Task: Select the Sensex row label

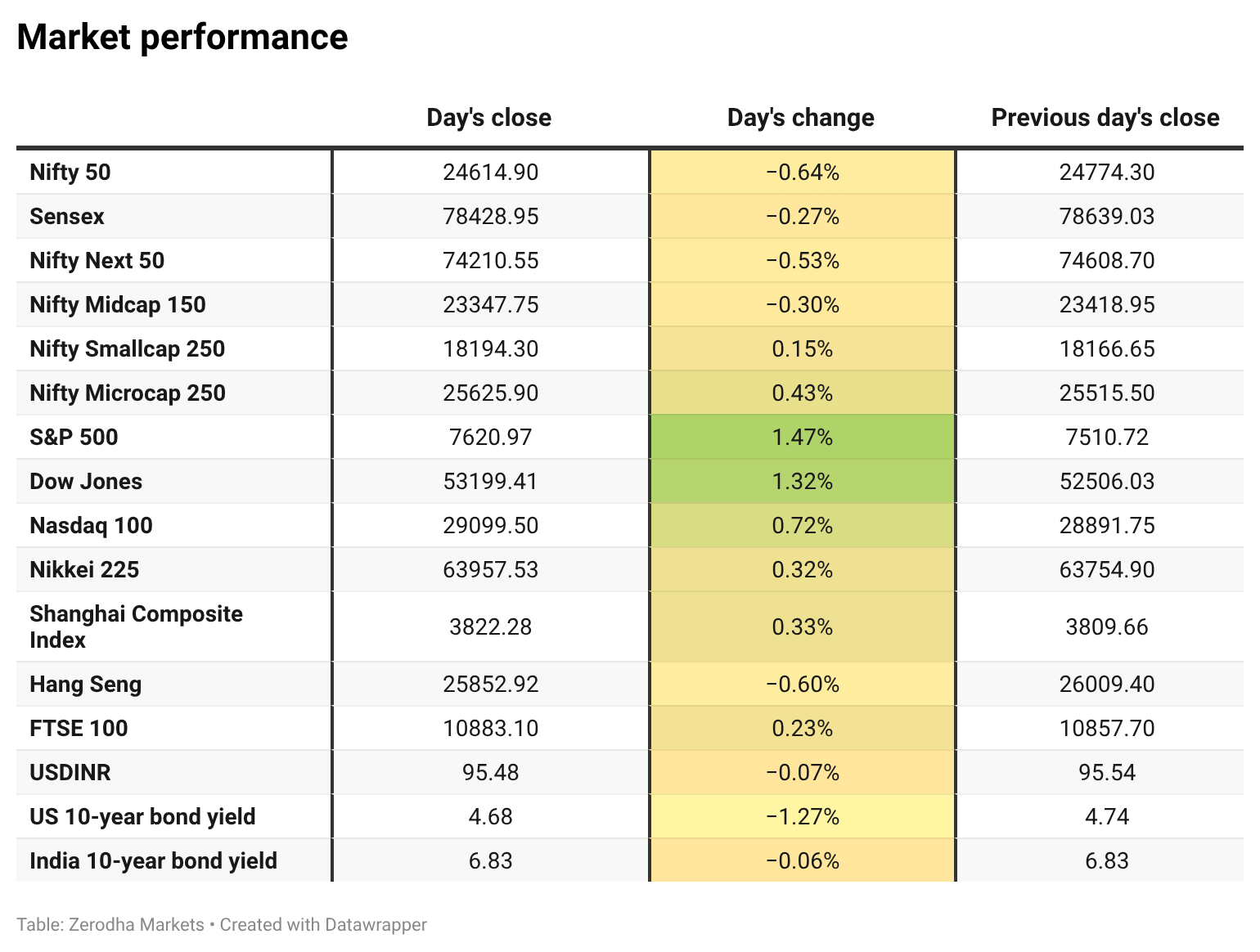Action: 67,217
